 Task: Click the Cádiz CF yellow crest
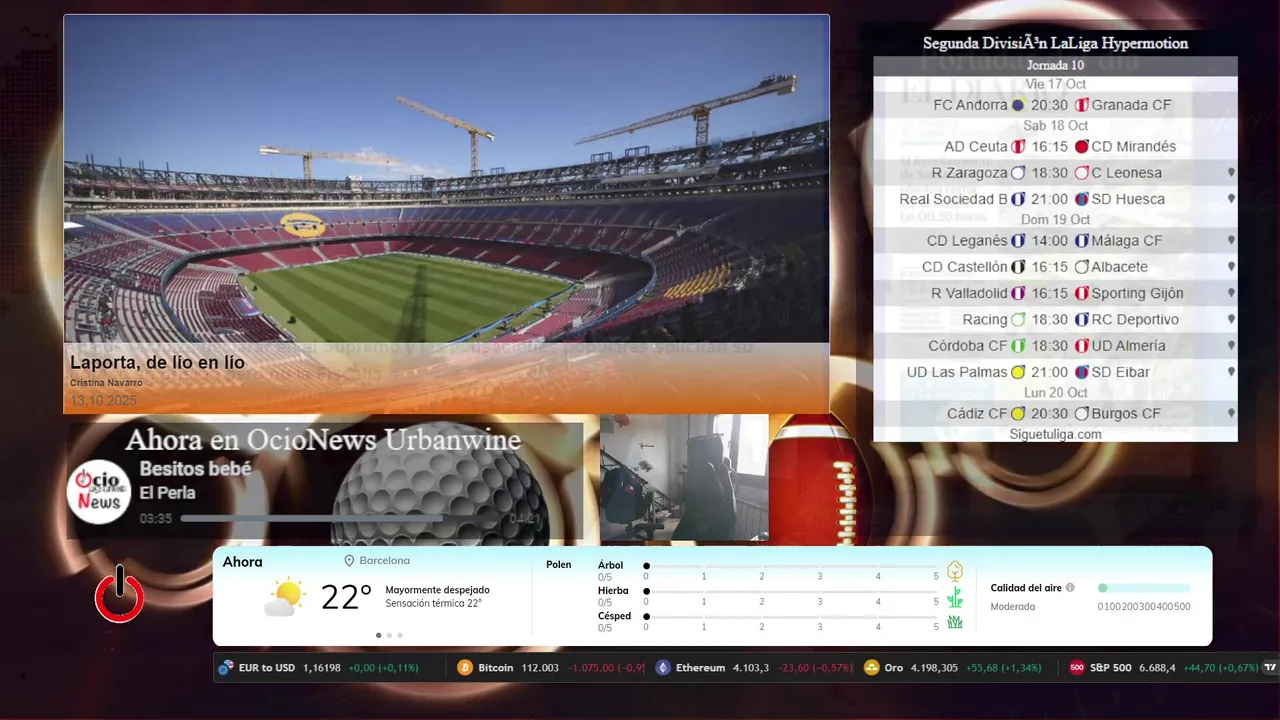tap(1018, 414)
